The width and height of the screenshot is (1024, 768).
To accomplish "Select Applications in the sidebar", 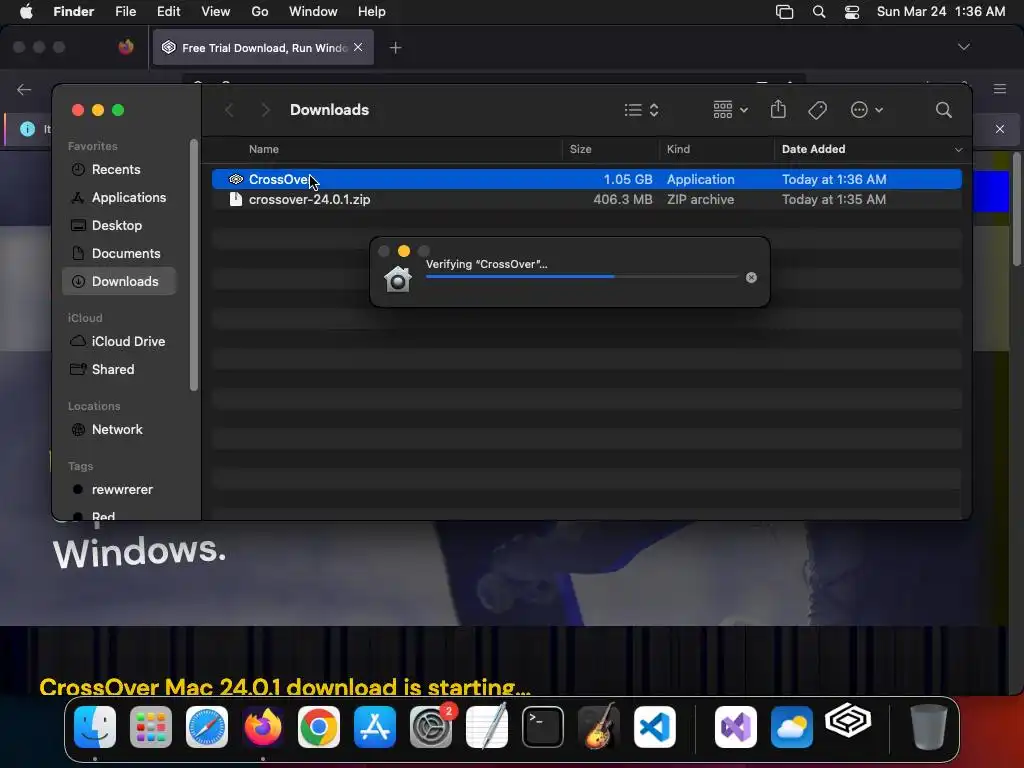I will point(120,197).
